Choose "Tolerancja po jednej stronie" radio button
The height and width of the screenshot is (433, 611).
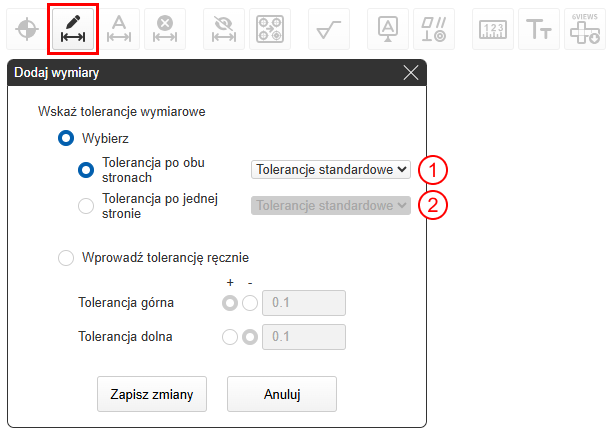coord(86,206)
